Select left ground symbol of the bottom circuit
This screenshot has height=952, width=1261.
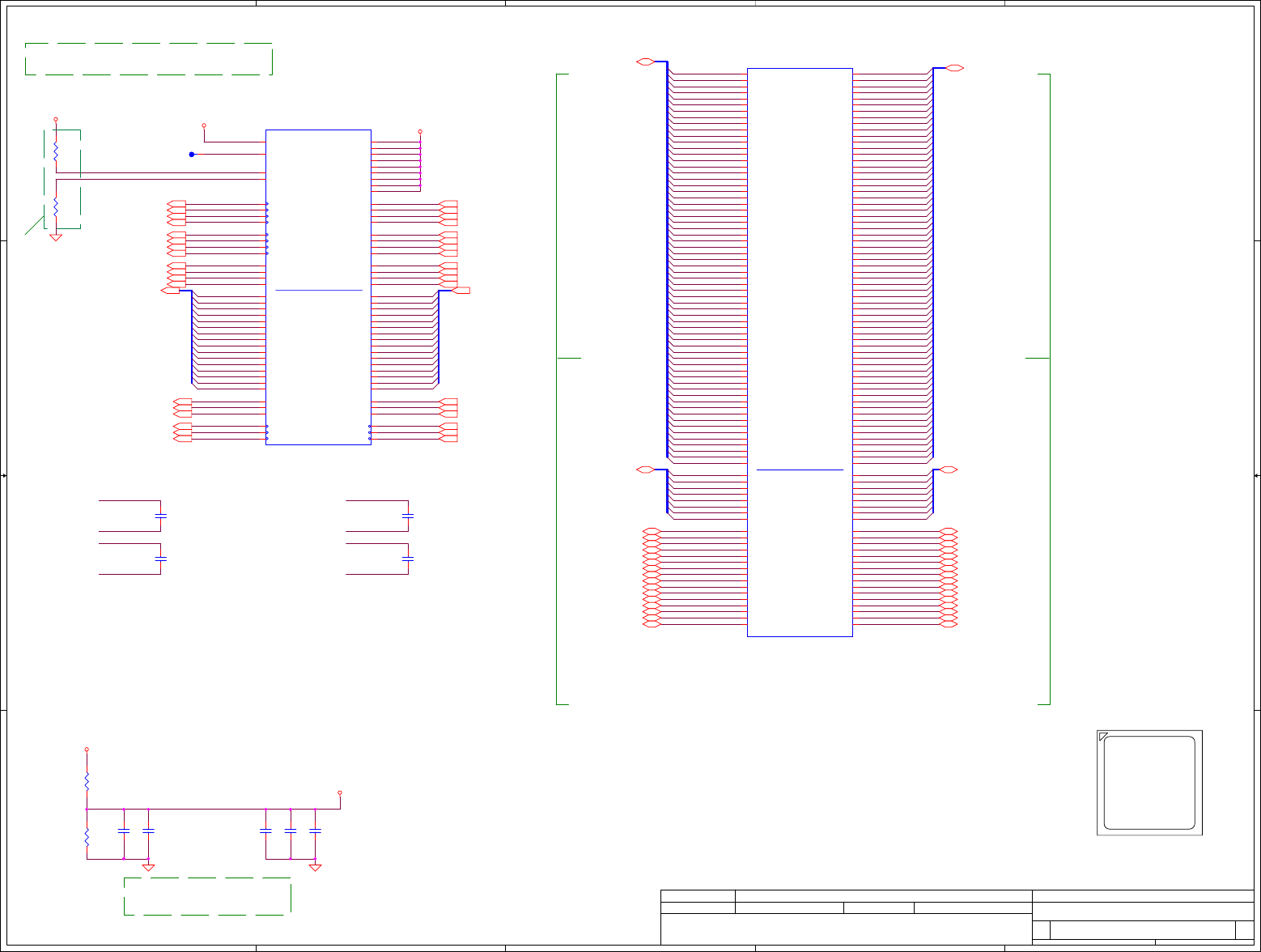pyautogui.click(x=149, y=867)
